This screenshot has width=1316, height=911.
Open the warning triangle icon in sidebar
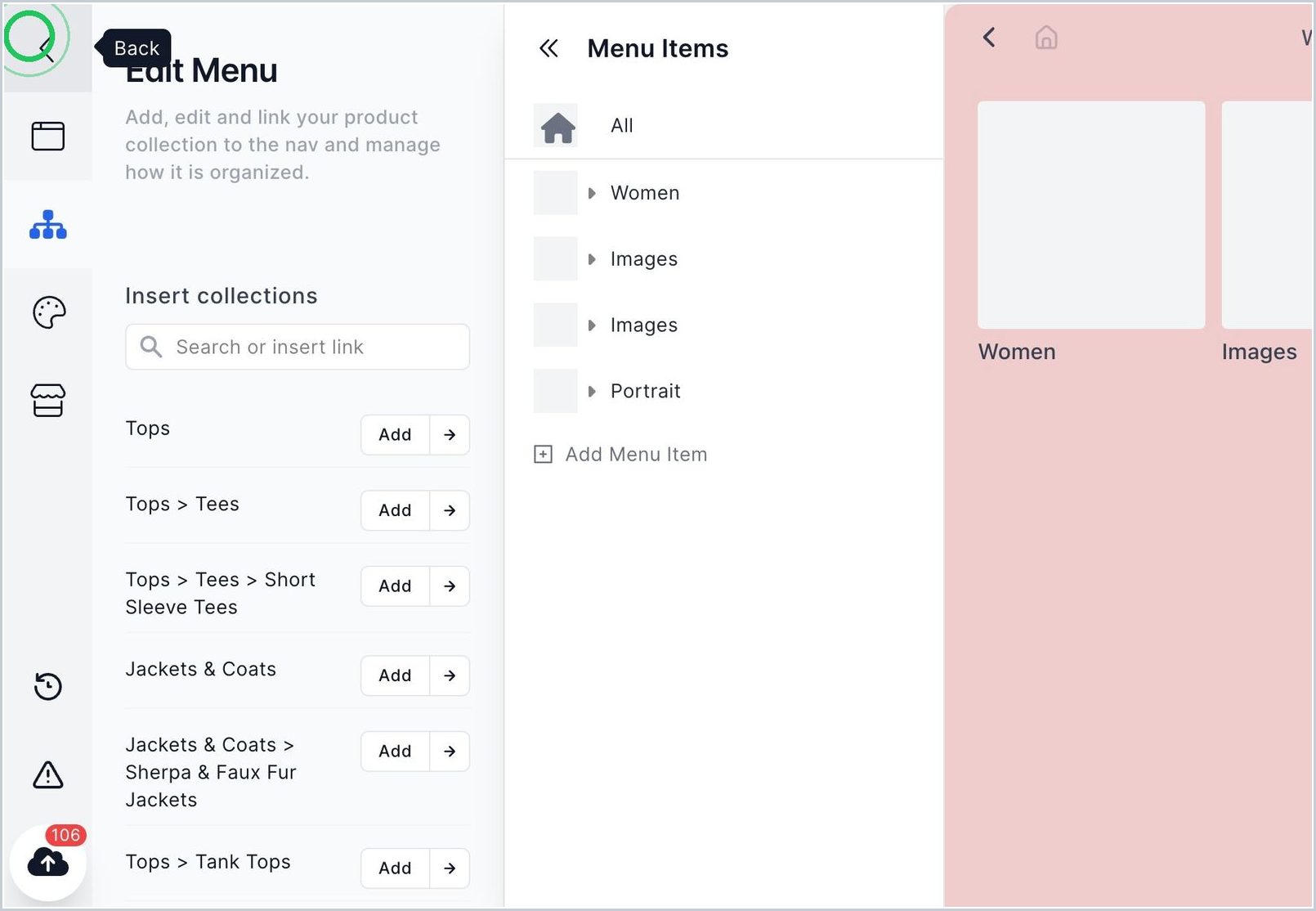coord(48,774)
